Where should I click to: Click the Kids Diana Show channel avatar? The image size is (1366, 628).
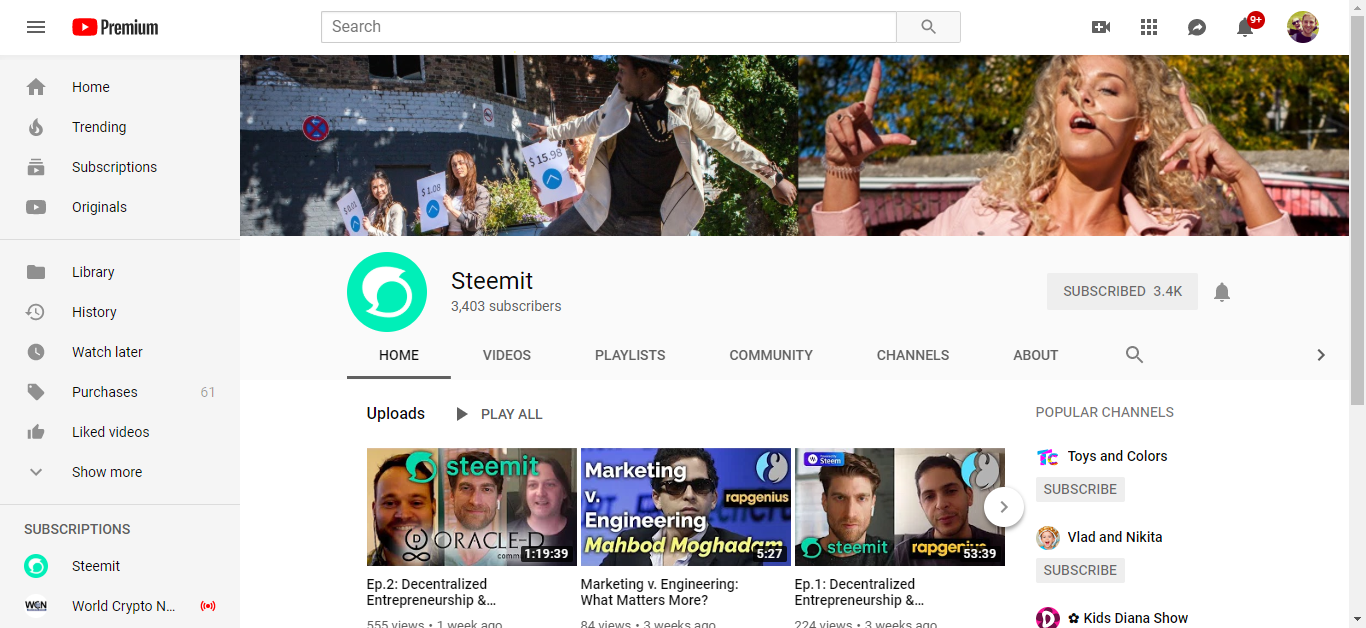pos(1048,618)
